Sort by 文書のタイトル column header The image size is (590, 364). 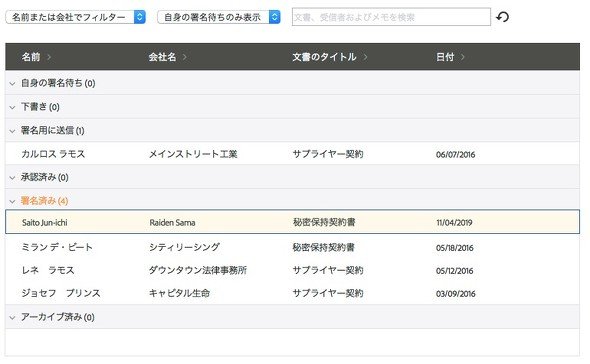point(330,57)
